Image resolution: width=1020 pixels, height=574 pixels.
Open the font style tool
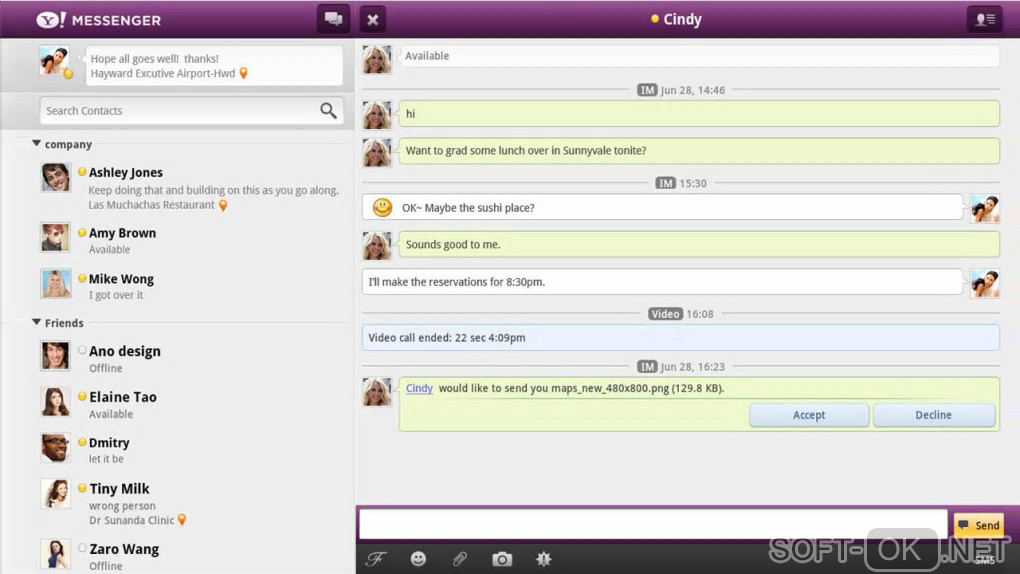(x=376, y=558)
